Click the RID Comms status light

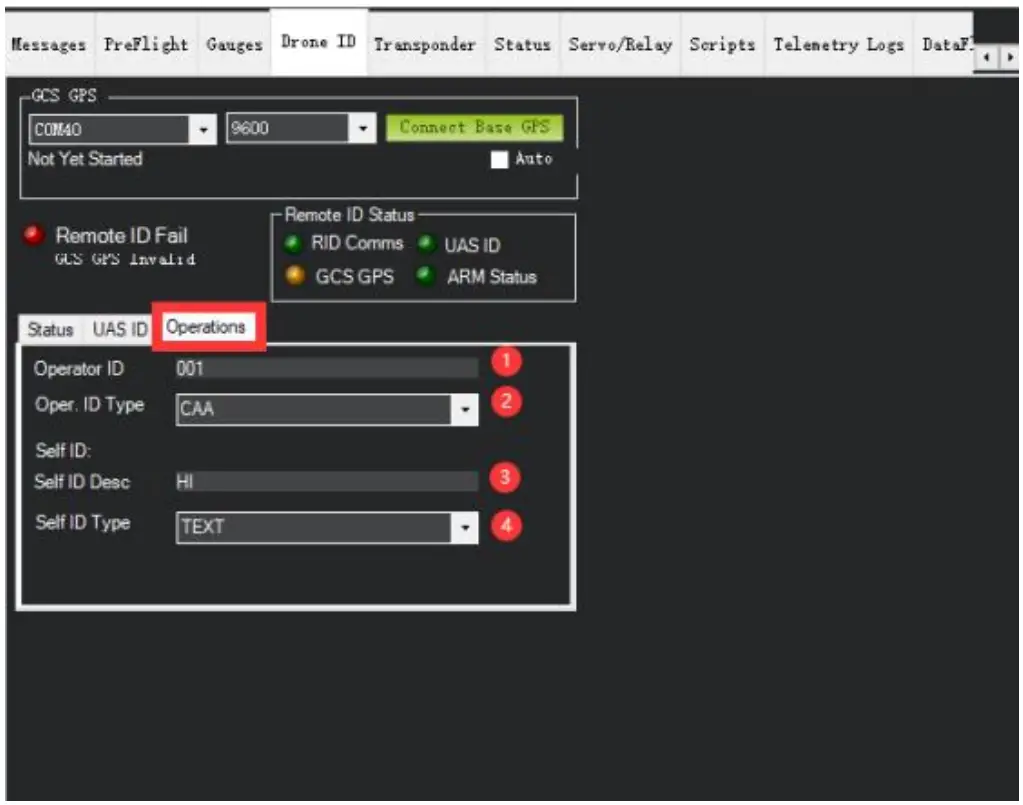[x=290, y=244]
